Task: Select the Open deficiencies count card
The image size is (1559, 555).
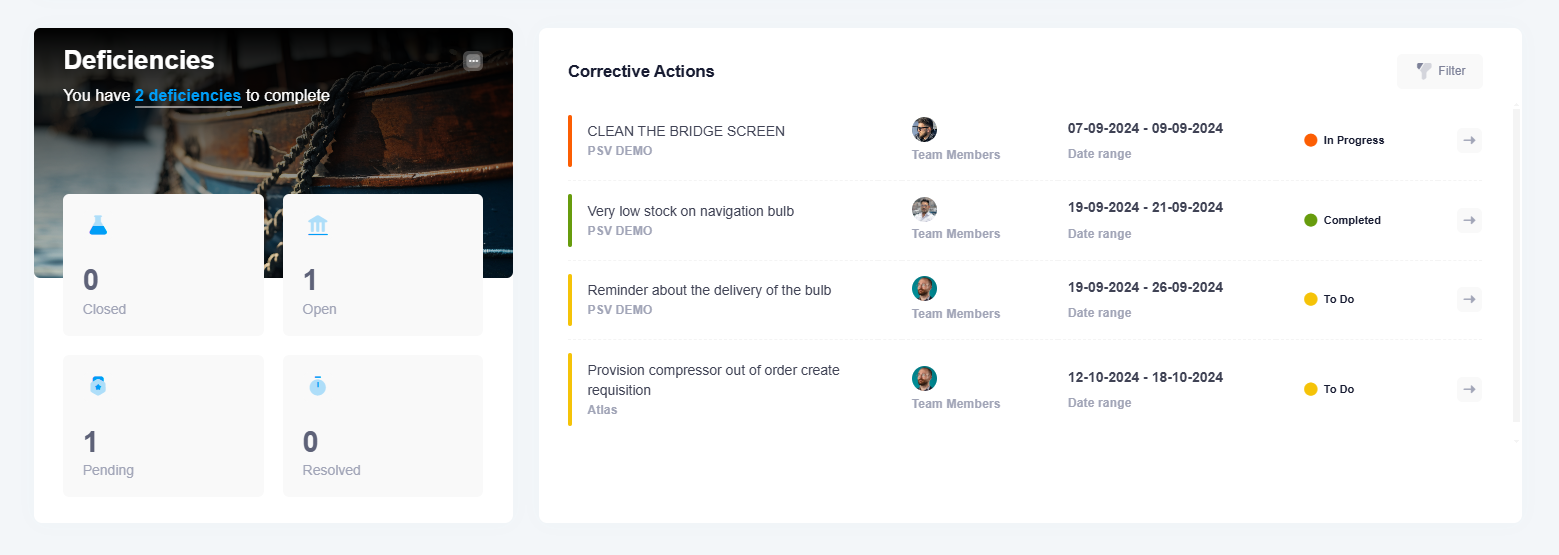Action: pos(383,265)
